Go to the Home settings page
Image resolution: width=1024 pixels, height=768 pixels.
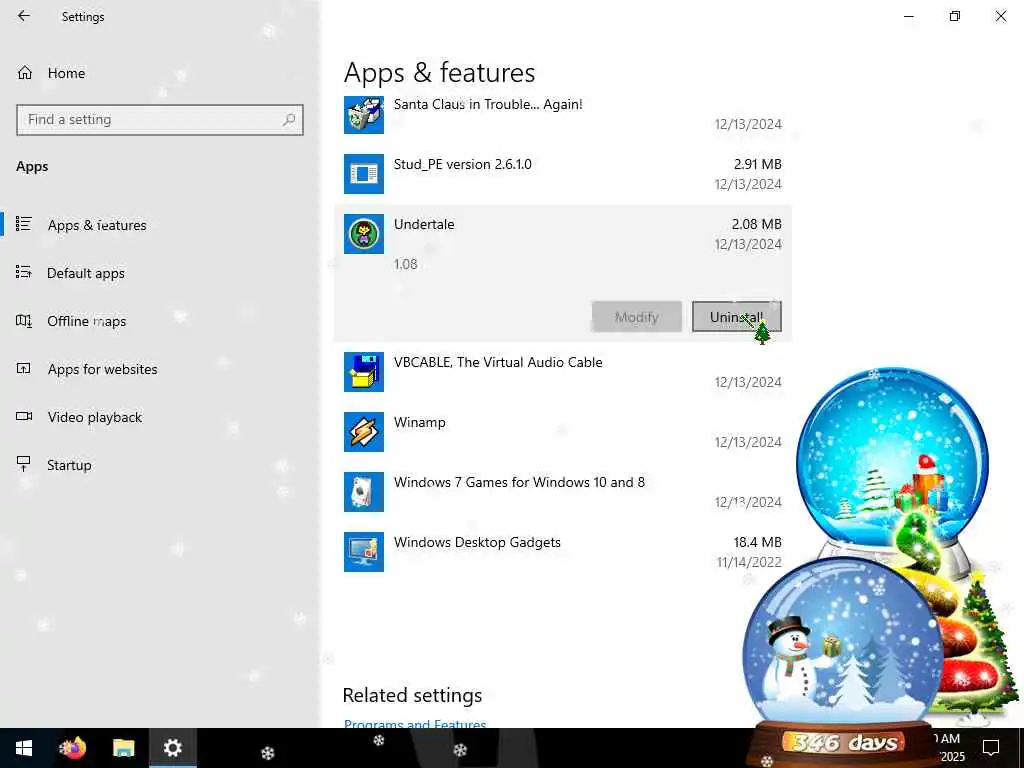[66, 73]
